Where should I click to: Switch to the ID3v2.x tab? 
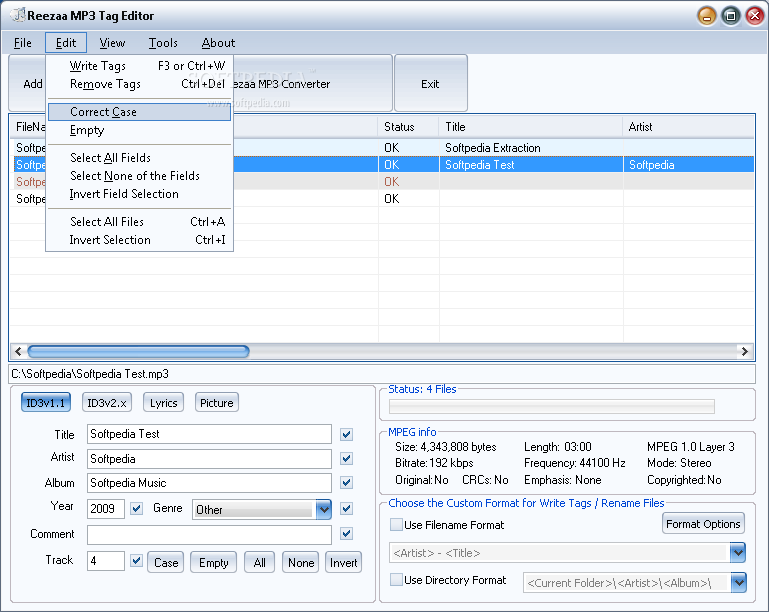tap(106, 403)
